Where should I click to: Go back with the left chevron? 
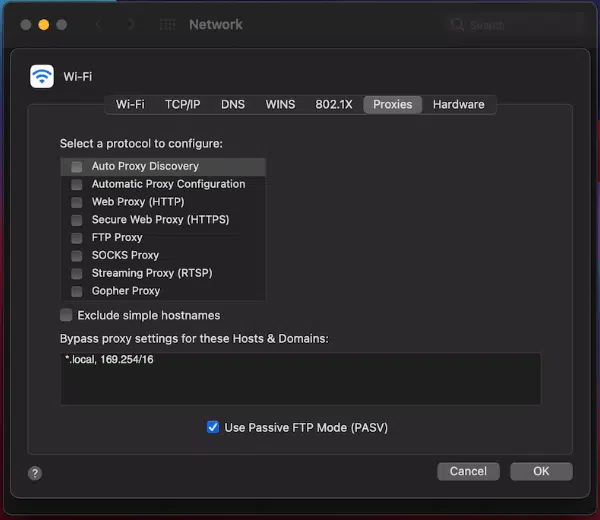point(98,24)
